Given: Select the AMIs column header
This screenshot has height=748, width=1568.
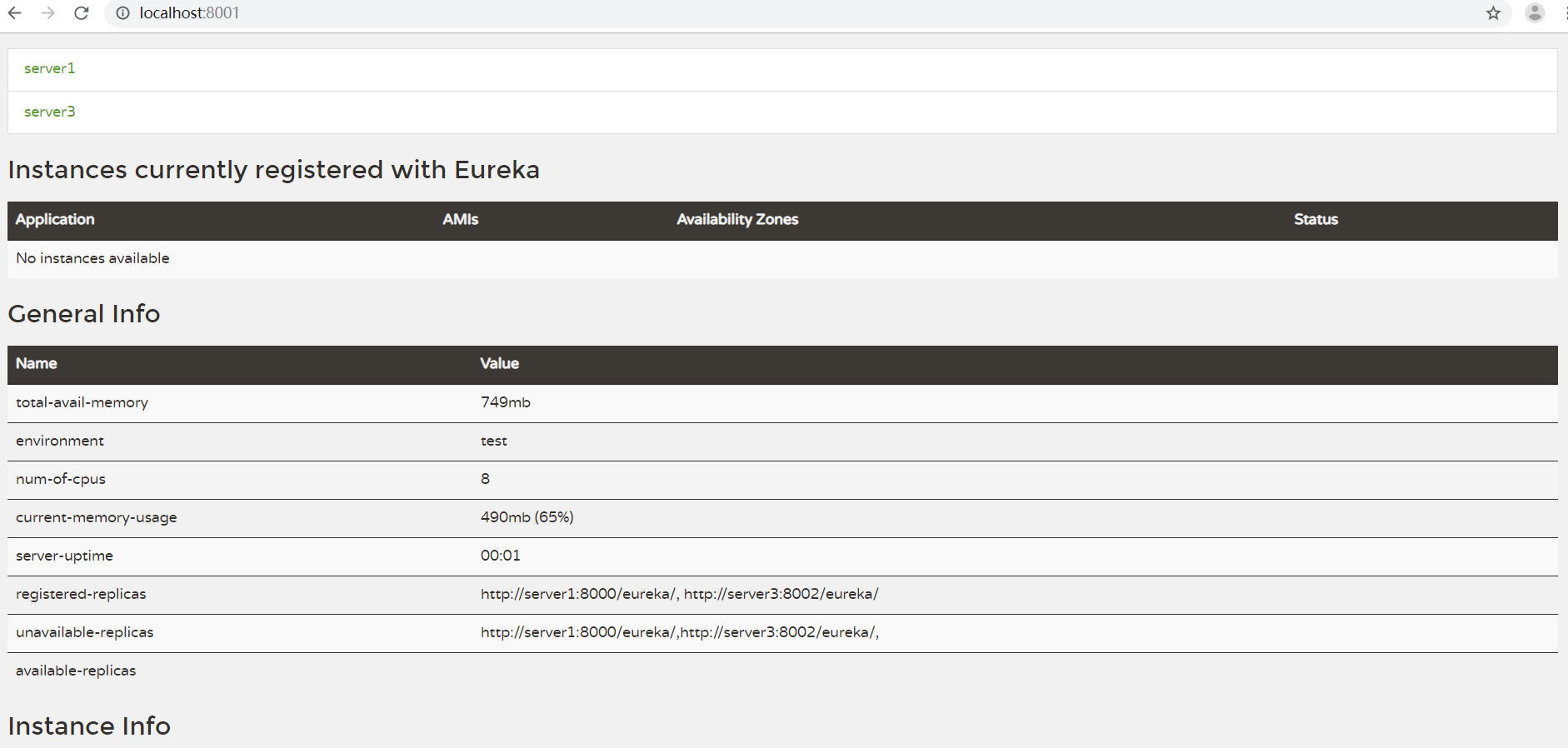Looking at the screenshot, I should click(461, 219).
